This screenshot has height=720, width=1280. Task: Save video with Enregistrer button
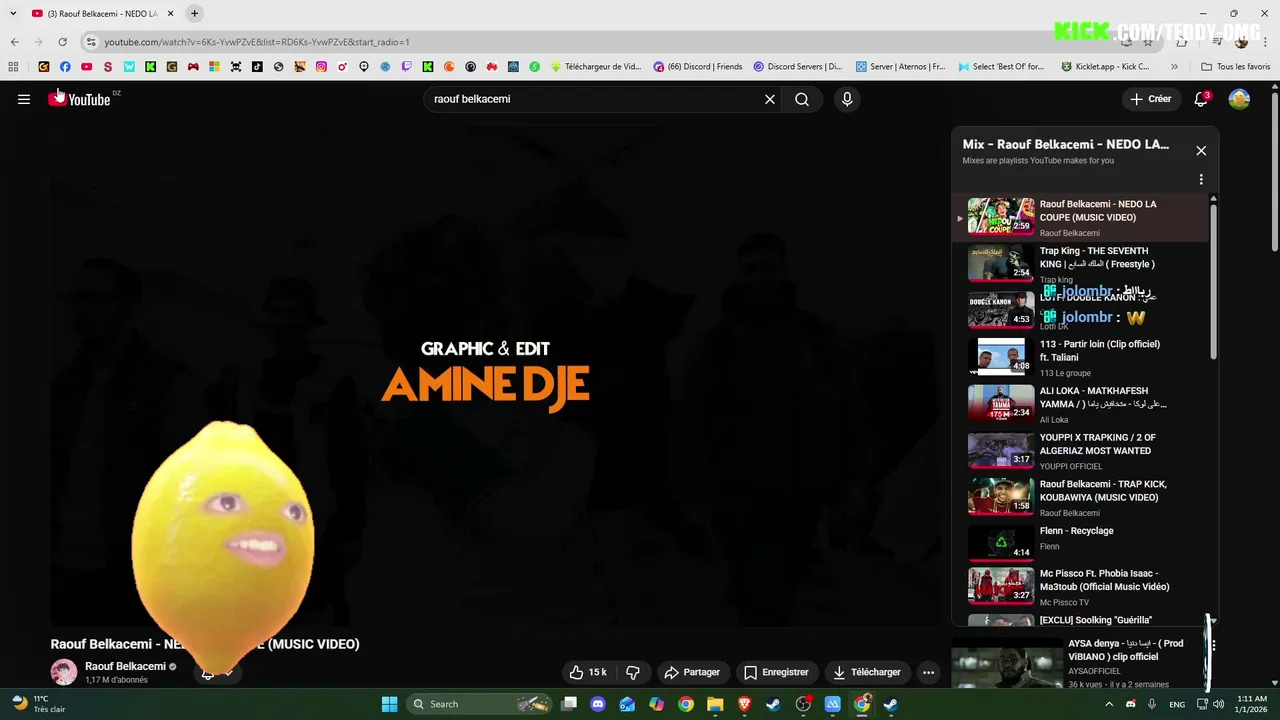pyautogui.click(x=776, y=672)
